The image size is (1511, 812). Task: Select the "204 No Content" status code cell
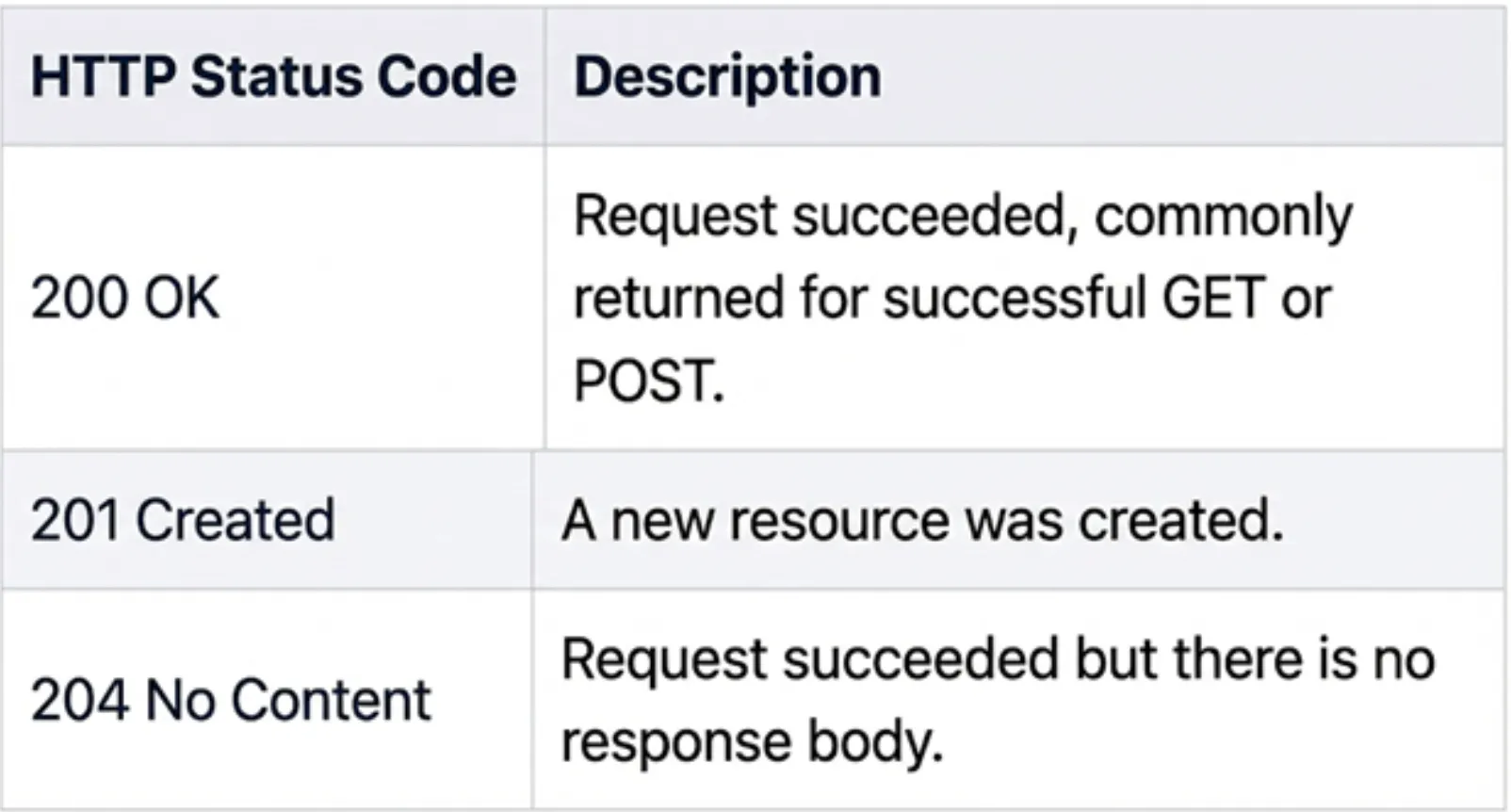pyautogui.click(x=231, y=700)
